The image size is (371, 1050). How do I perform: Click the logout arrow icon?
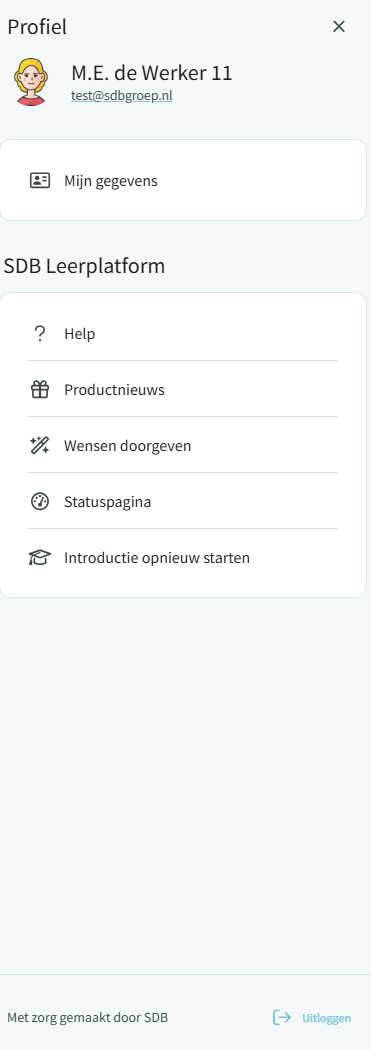[x=282, y=1017]
